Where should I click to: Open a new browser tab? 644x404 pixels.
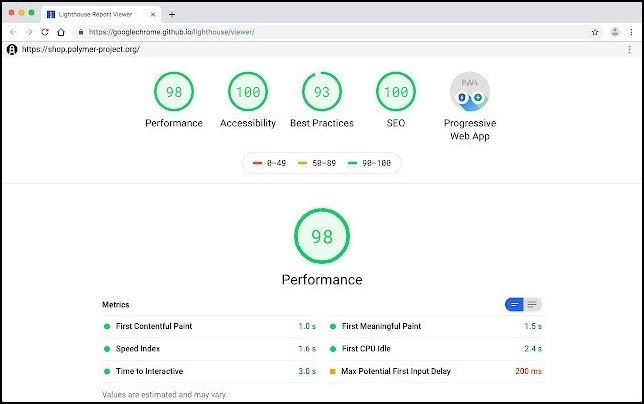(x=172, y=14)
